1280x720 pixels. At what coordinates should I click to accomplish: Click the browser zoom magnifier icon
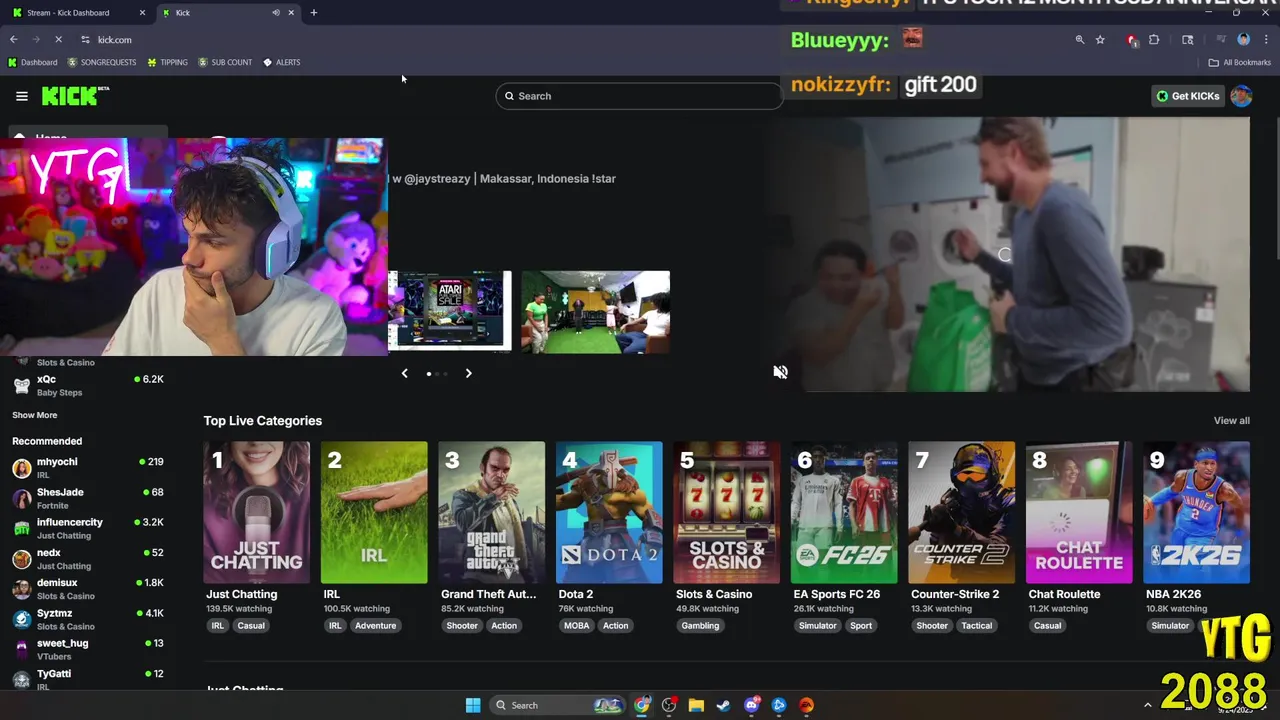point(1079,40)
